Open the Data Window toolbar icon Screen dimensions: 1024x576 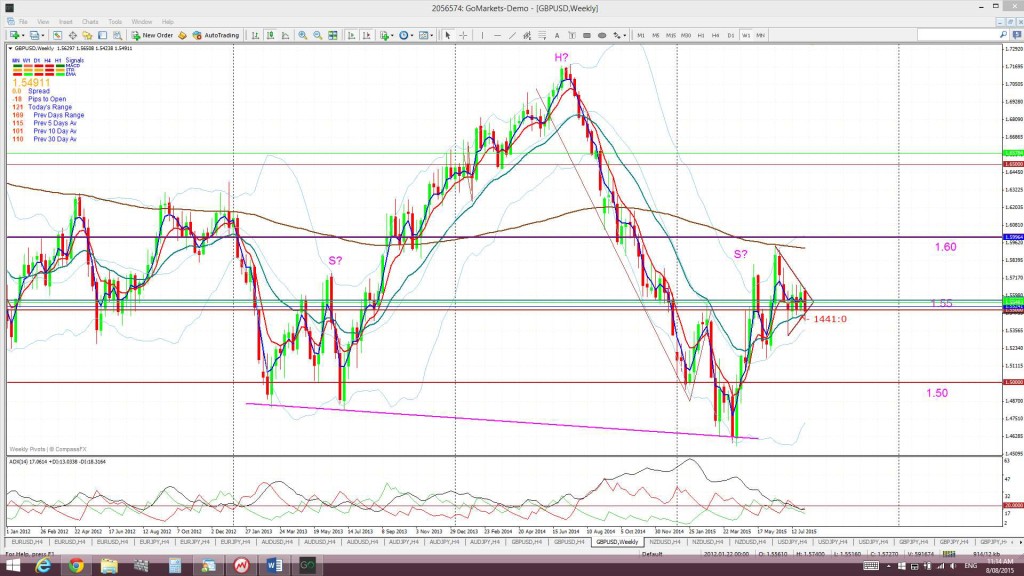pos(72,35)
